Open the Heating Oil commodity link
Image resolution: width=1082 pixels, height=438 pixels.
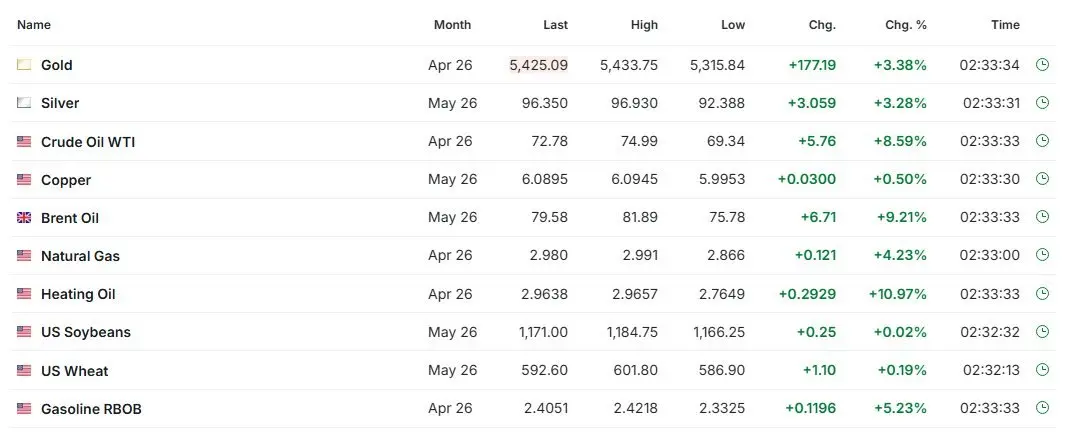tap(78, 294)
